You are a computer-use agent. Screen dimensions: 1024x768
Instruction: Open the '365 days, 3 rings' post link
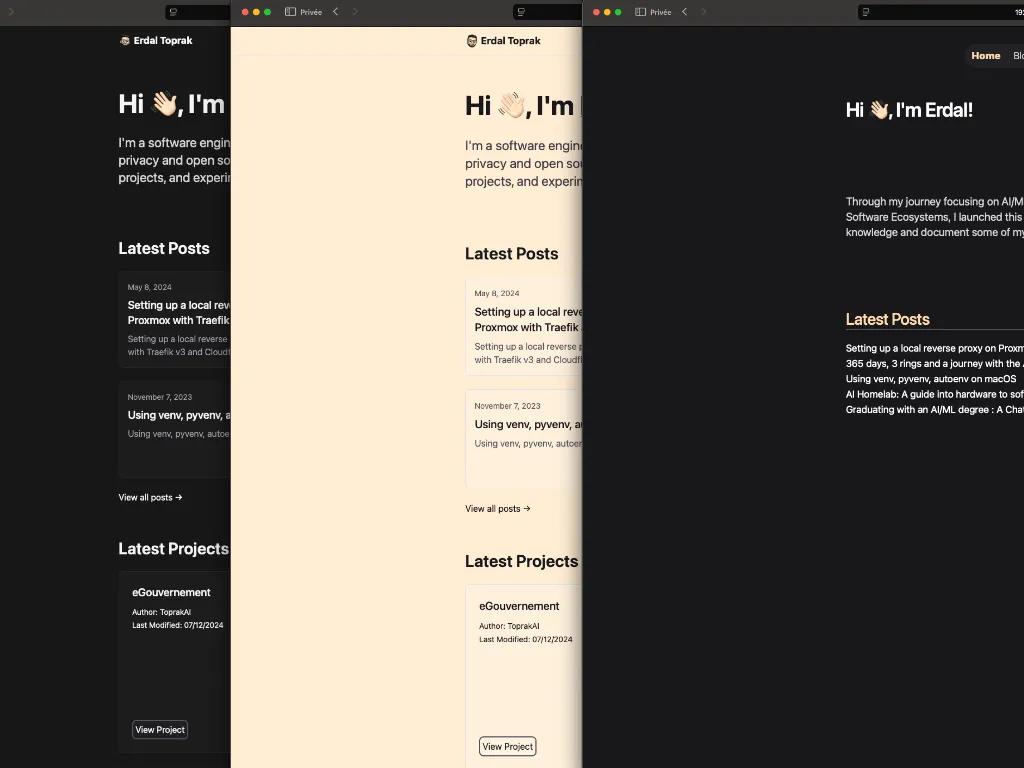click(932, 364)
